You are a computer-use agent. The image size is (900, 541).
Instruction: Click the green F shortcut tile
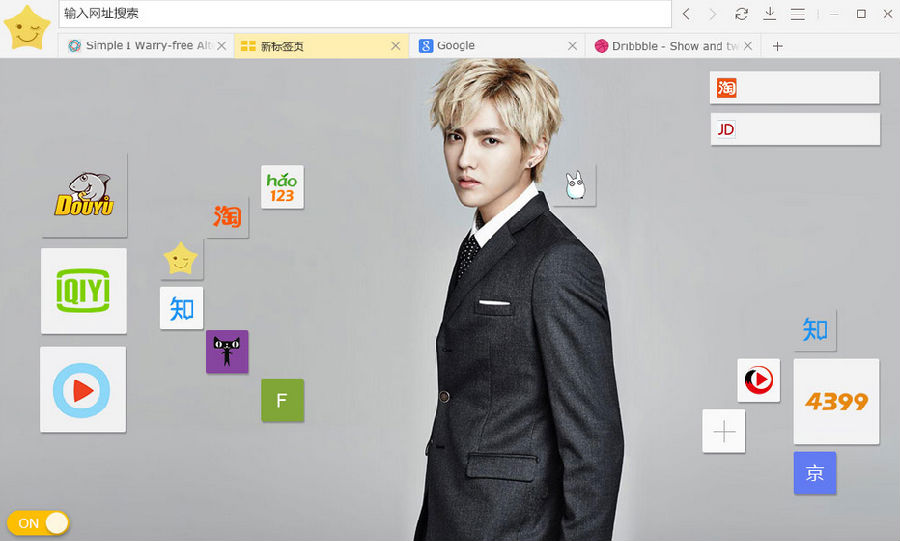point(282,401)
